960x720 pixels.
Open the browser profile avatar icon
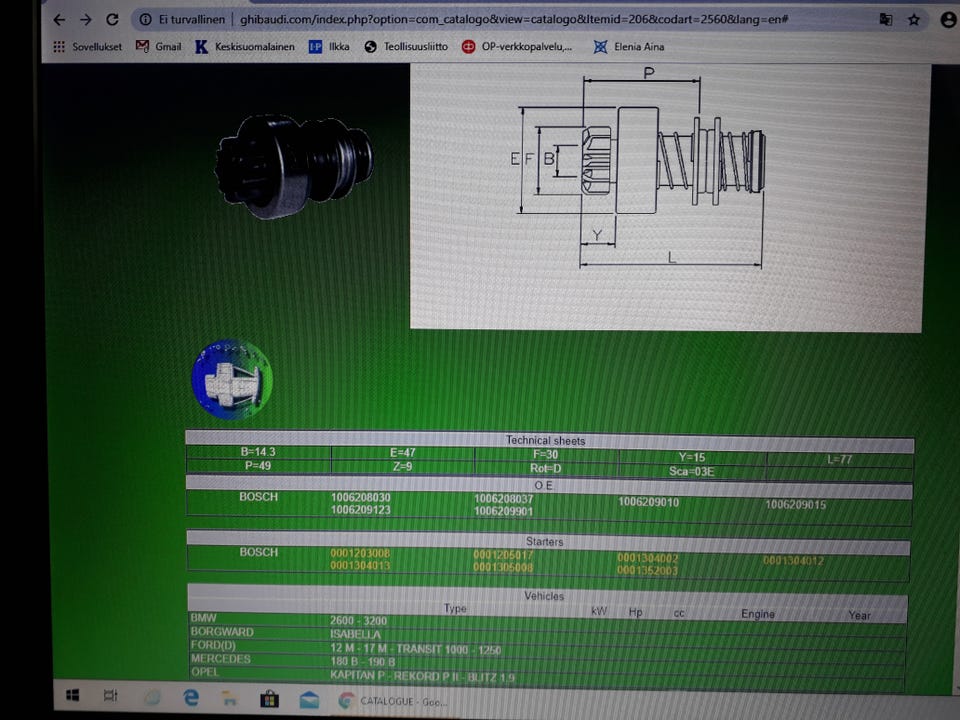coord(948,20)
